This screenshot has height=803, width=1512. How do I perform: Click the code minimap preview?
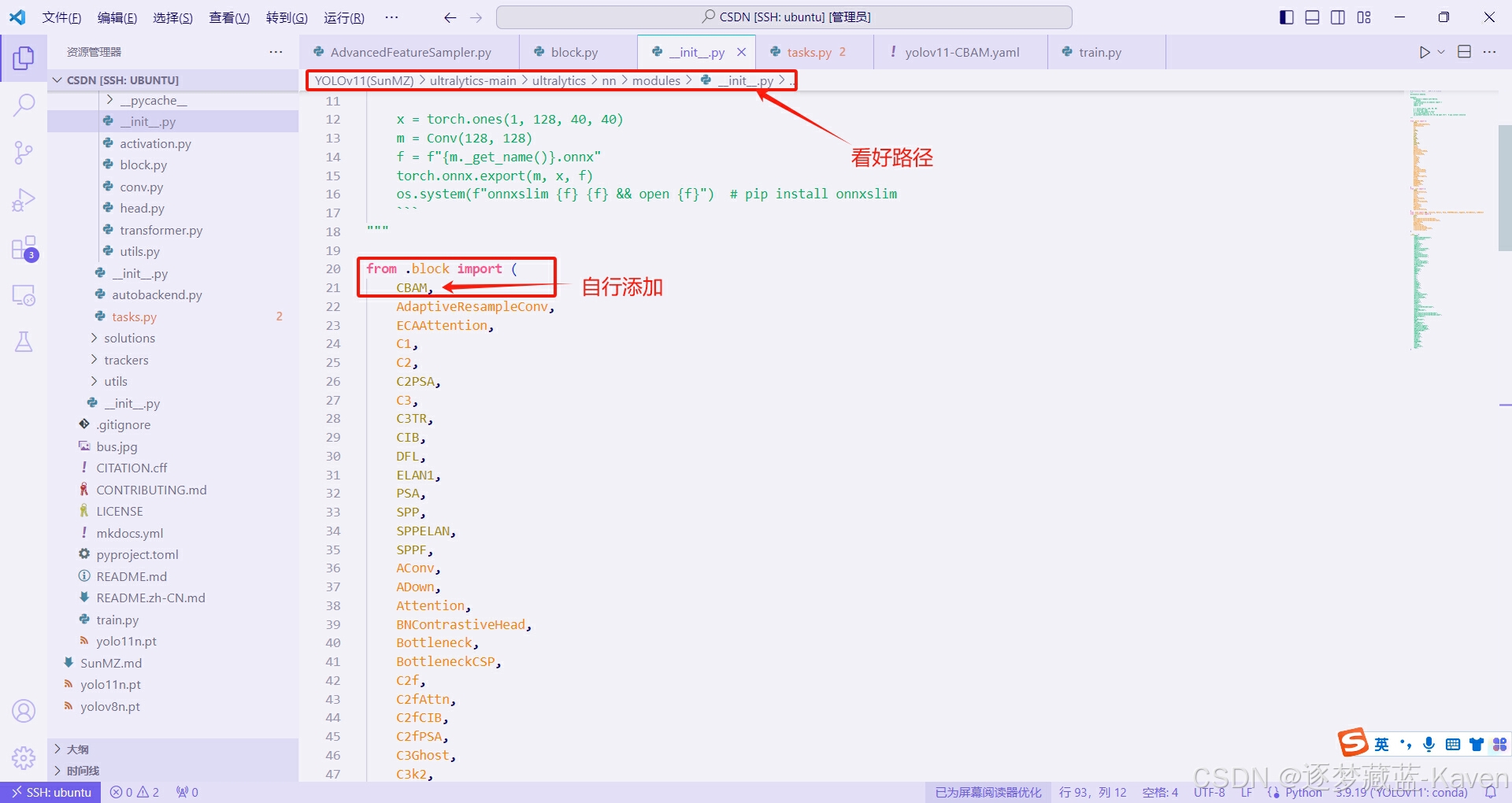[x=1449, y=220]
